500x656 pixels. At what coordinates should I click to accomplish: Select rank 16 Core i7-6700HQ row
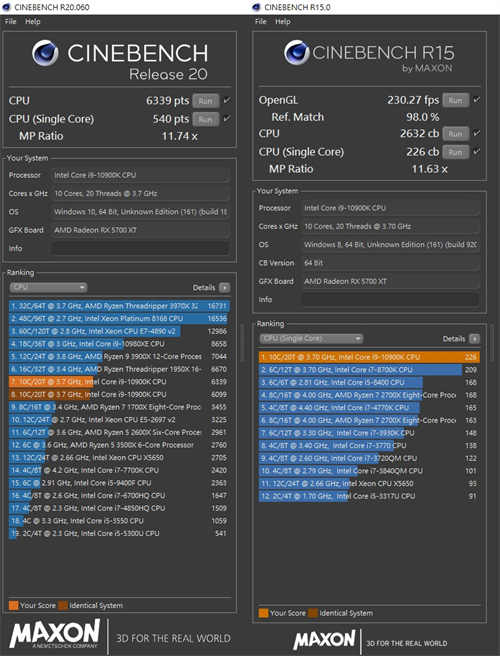point(119,495)
